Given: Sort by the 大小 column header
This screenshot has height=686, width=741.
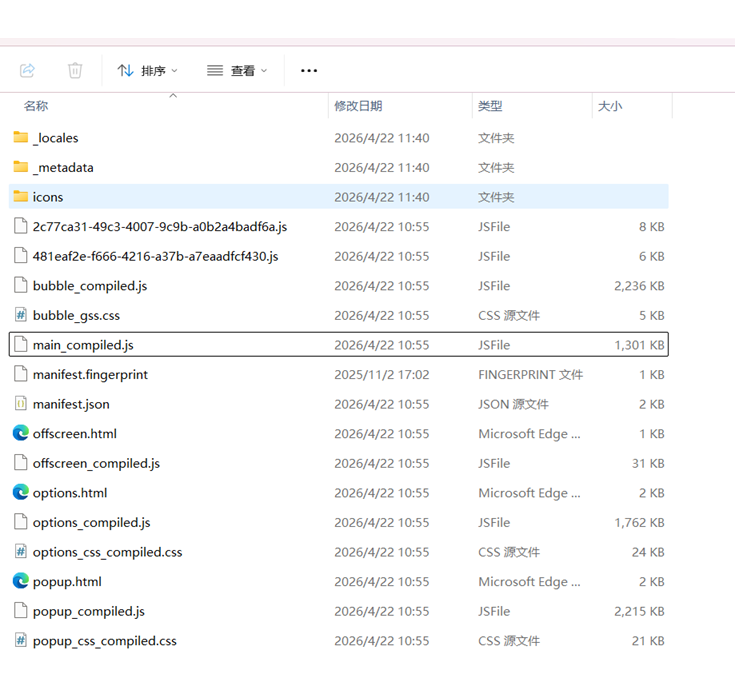Looking at the screenshot, I should [x=610, y=106].
